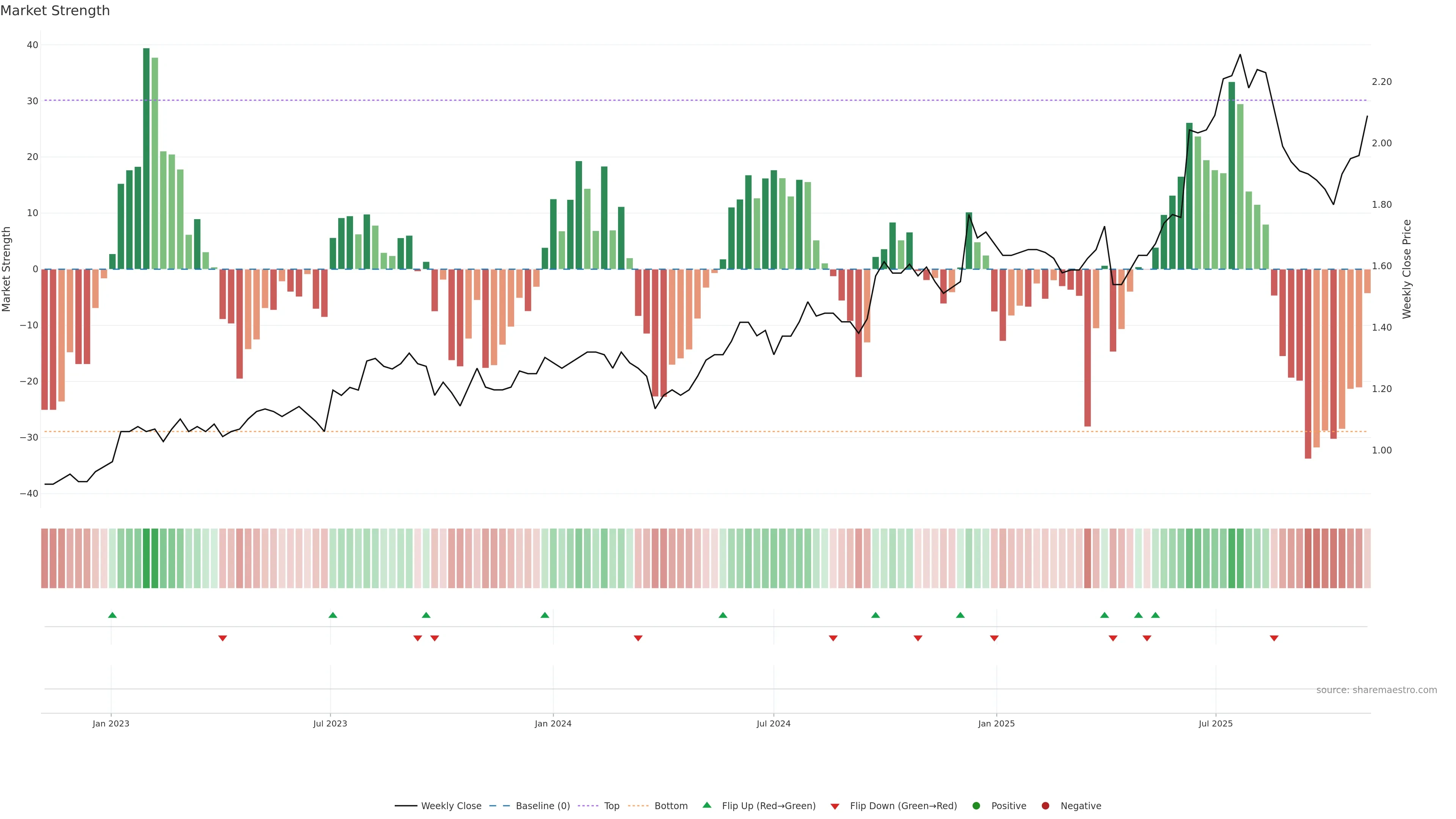Click the flip-up triangle above Jul 2023
This screenshot has height=819, width=1456.
pos(333,615)
